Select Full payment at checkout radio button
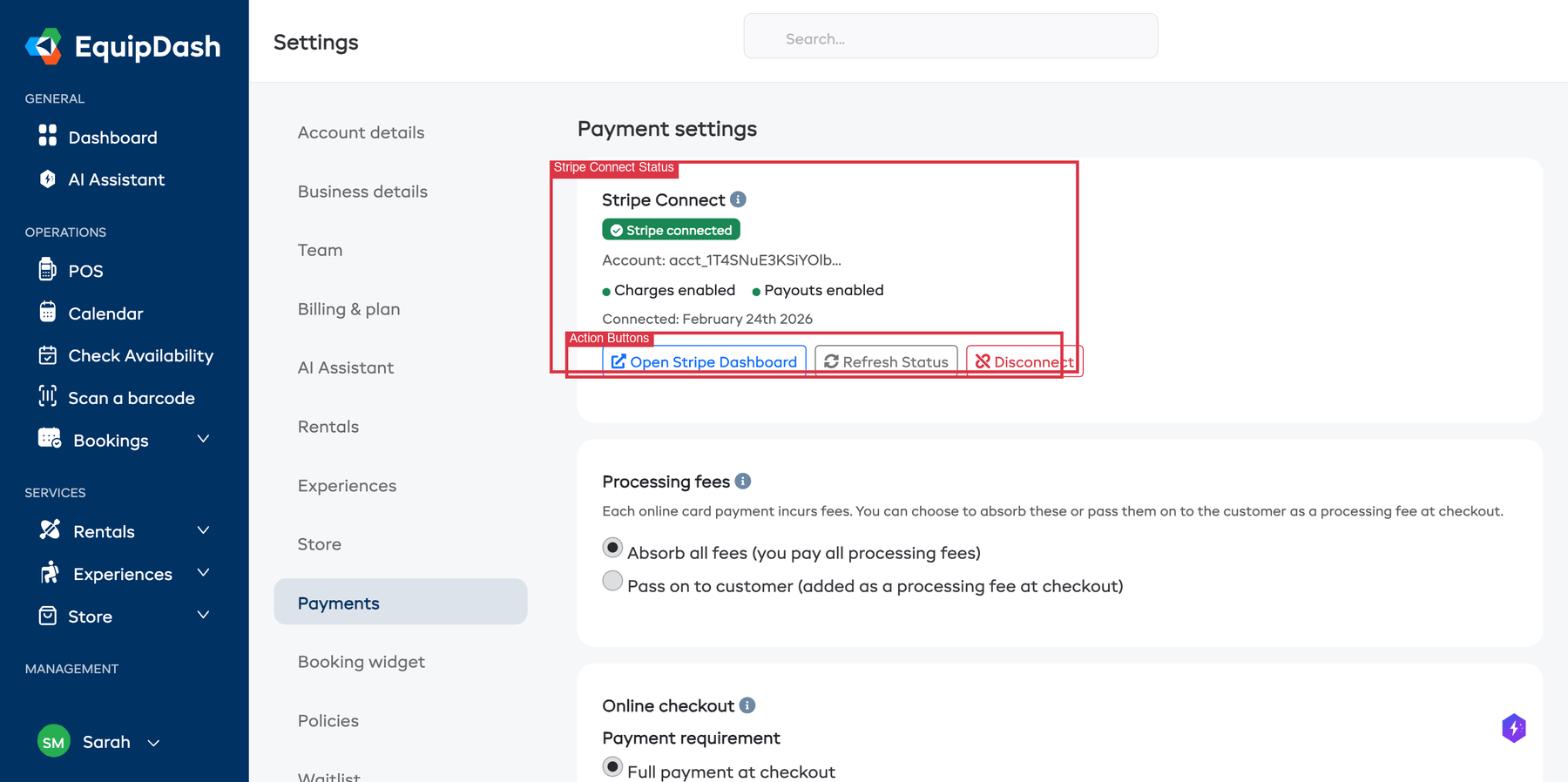This screenshot has height=782, width=1568. point(612,767)
